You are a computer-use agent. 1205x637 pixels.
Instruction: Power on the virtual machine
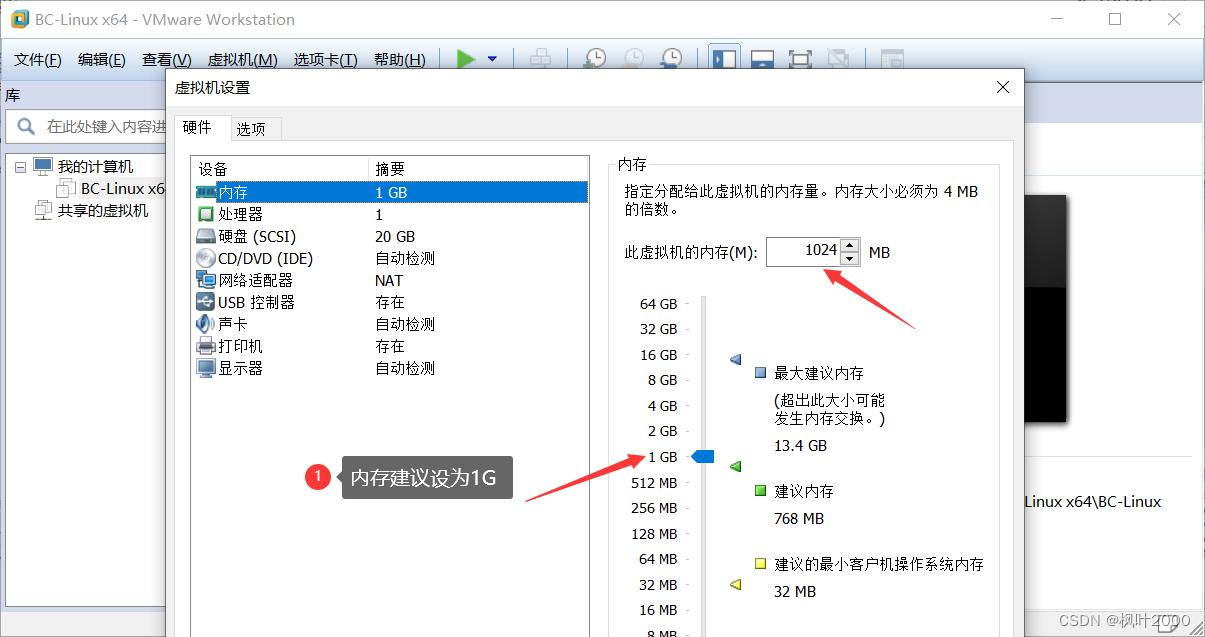point(466,58)
